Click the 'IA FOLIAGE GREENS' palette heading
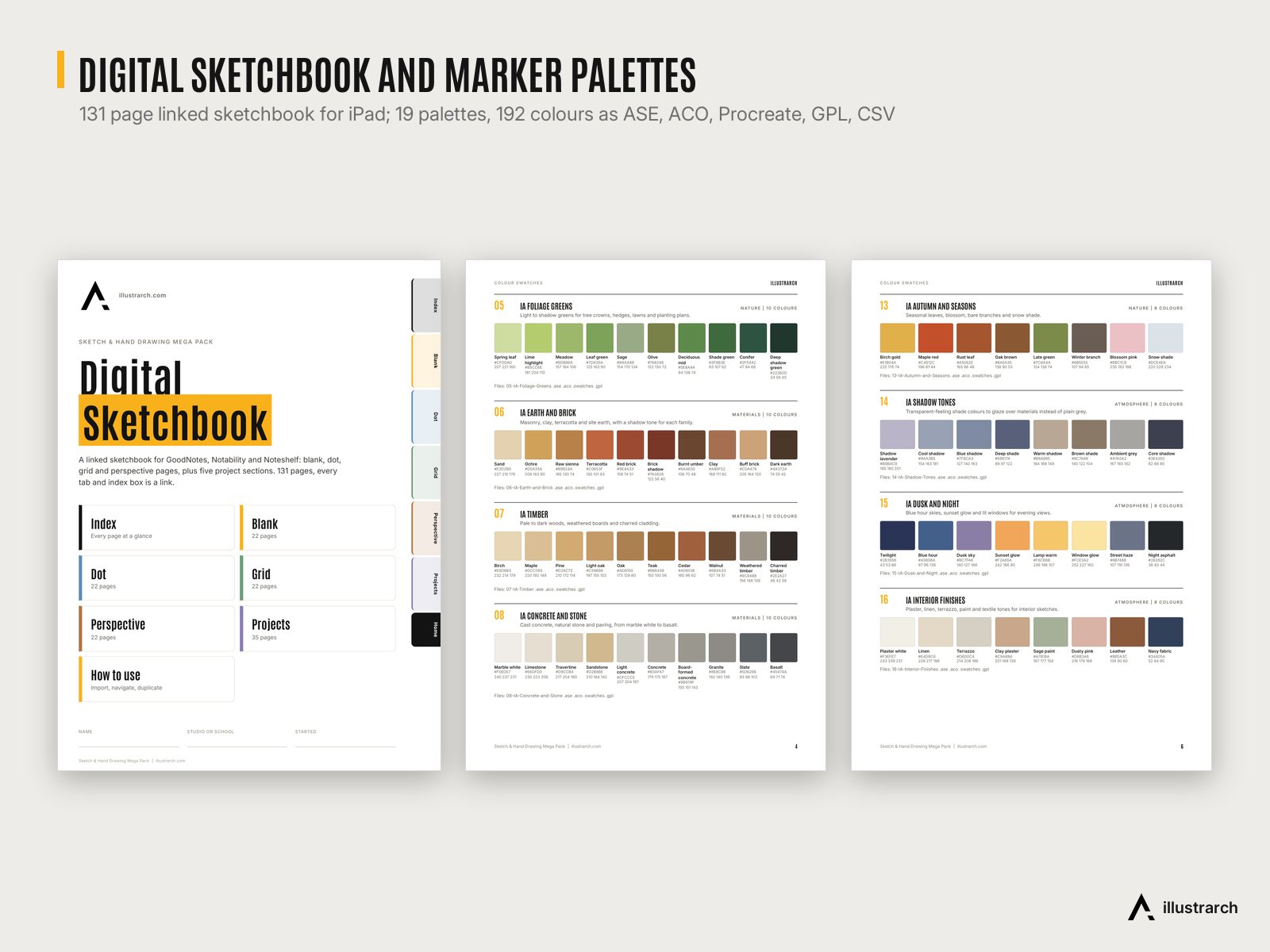Screen dimensions: 1270x952 click(546, 306)
